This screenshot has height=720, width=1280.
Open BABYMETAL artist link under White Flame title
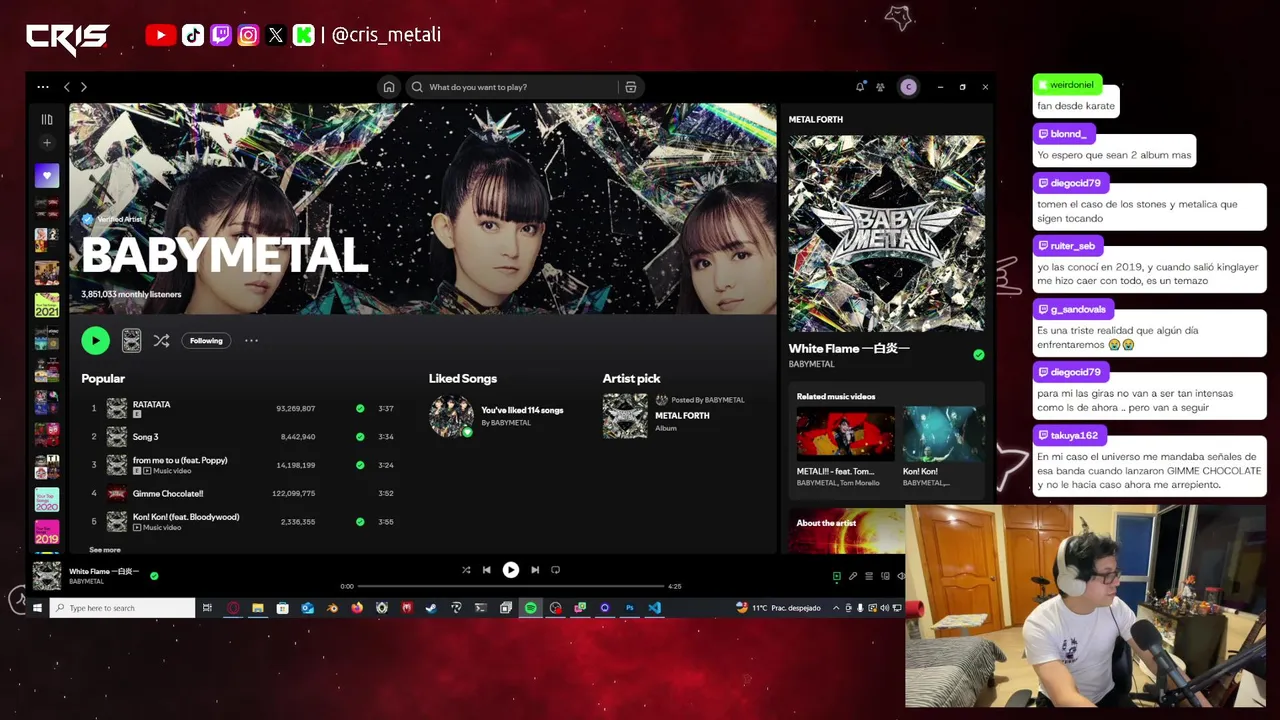point(811,364)
